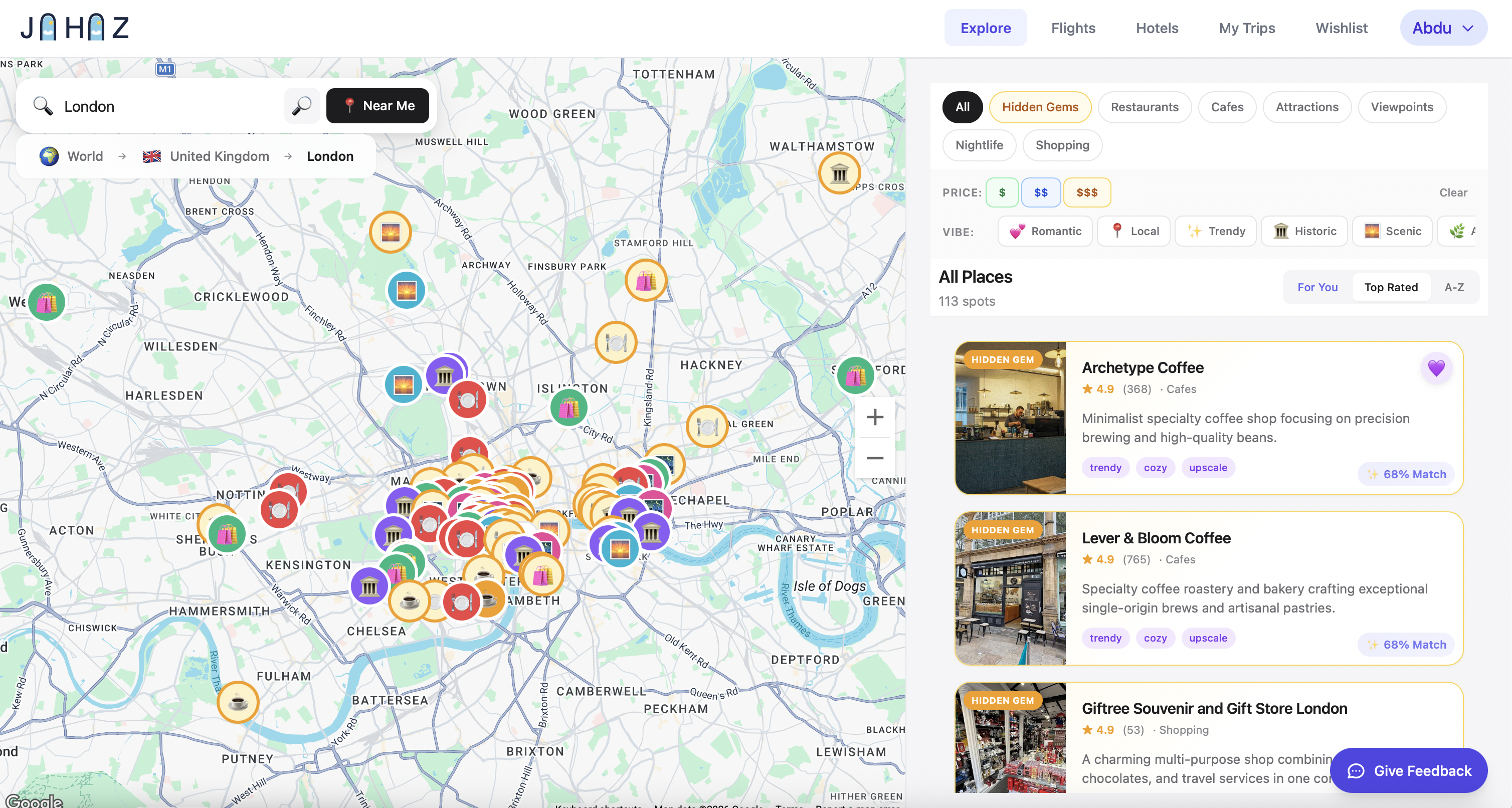Zoom in the map with plus button
The width and height of the screenshot is (1512, 808).
pyautogui.click(x=875, y=417)
